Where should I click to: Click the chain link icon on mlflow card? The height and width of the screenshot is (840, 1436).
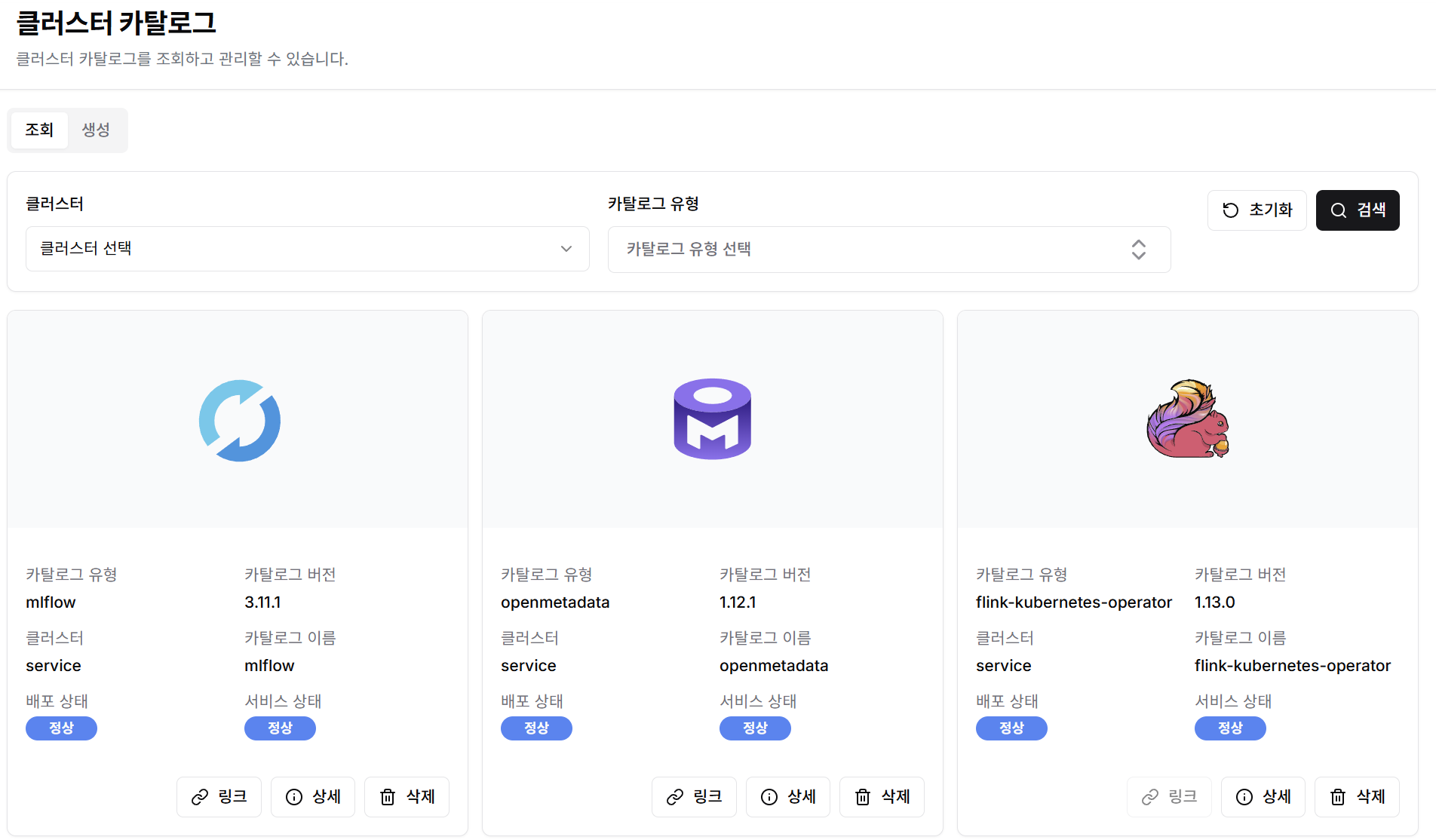(x=200, y=797)
